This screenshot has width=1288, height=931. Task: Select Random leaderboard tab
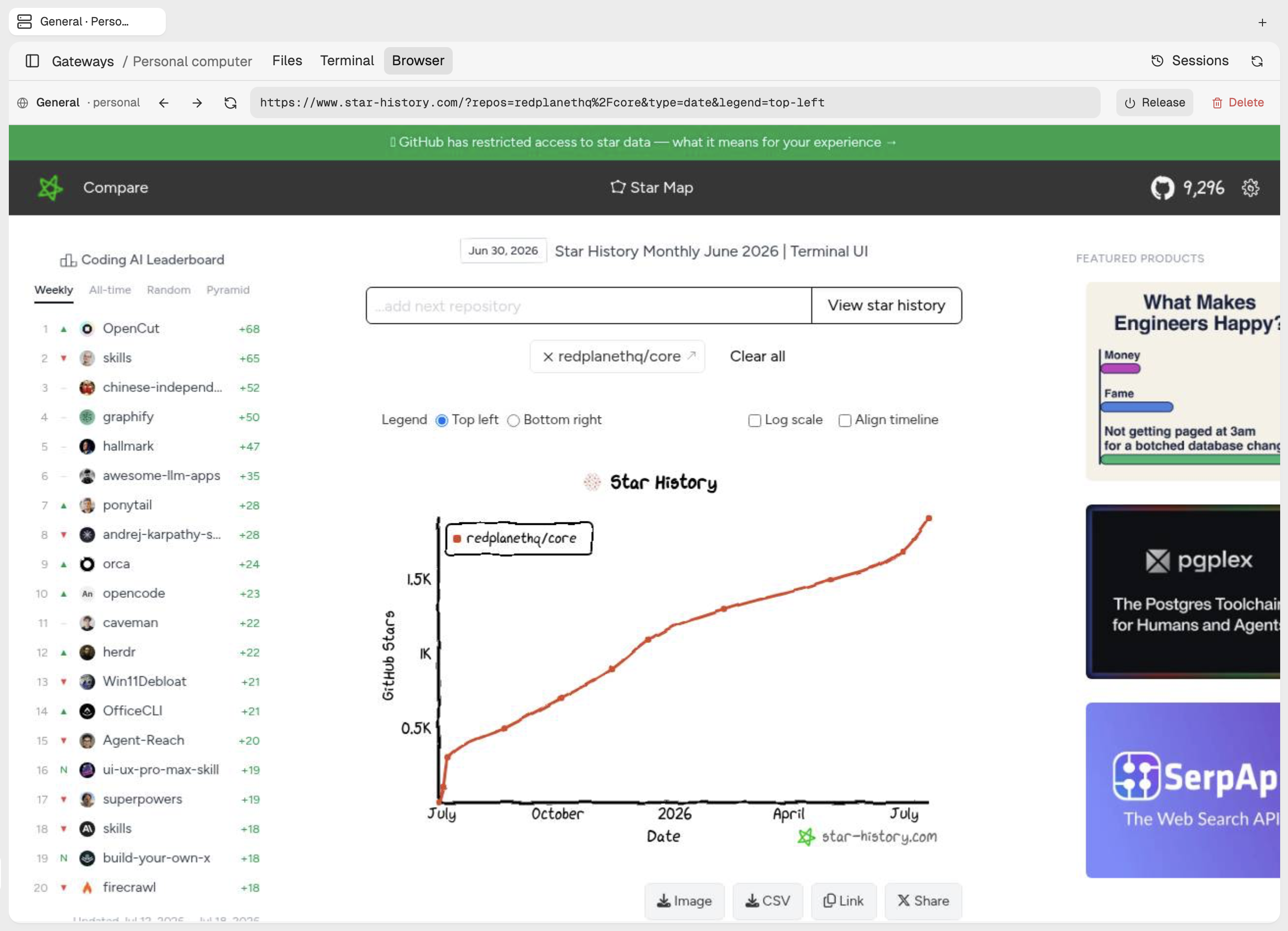pos(169,290)
